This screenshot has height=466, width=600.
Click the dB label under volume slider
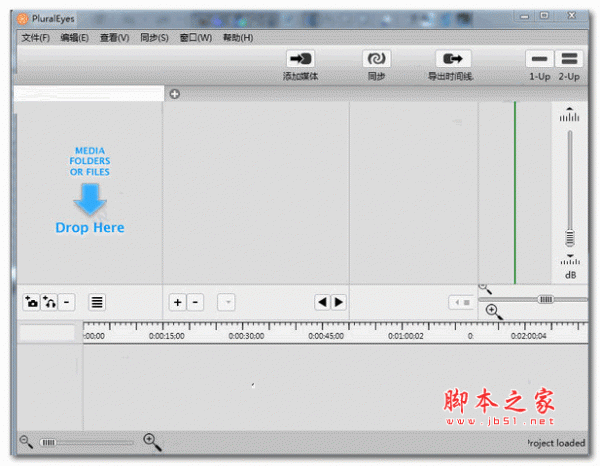tap(571, 275)
